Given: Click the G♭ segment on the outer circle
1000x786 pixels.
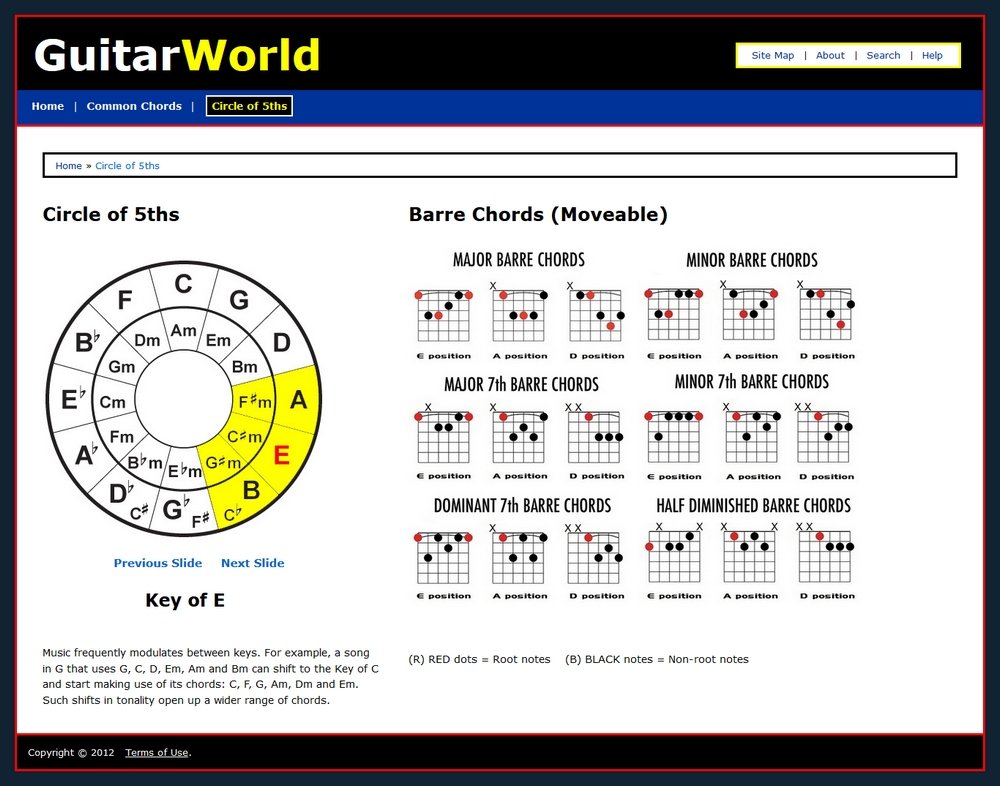Looking at the screenshot, I should click(x=176, y=509).
